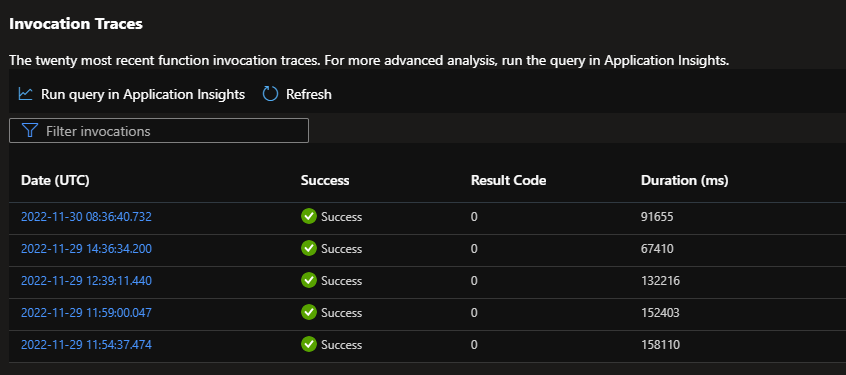The width and height of the screenshot is (846, 375).
Task: Select duration value 132216
Action: pyautogui.click(x=660, y=281)
